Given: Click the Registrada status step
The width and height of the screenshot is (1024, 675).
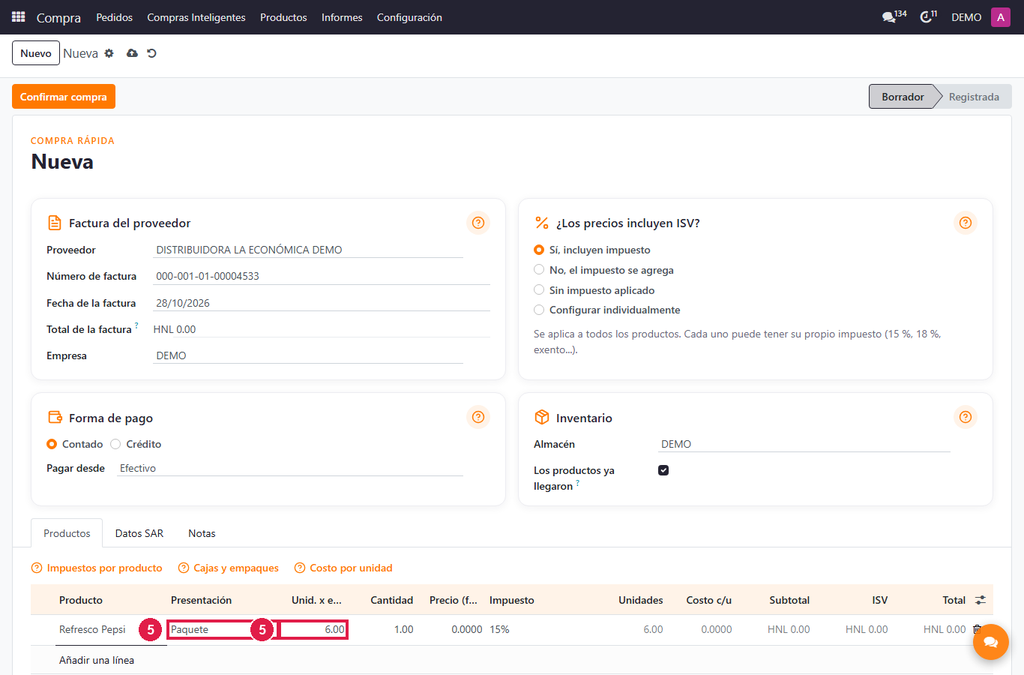Looking at the screenshot, I should pyautogui.click(x=974, y=97).
